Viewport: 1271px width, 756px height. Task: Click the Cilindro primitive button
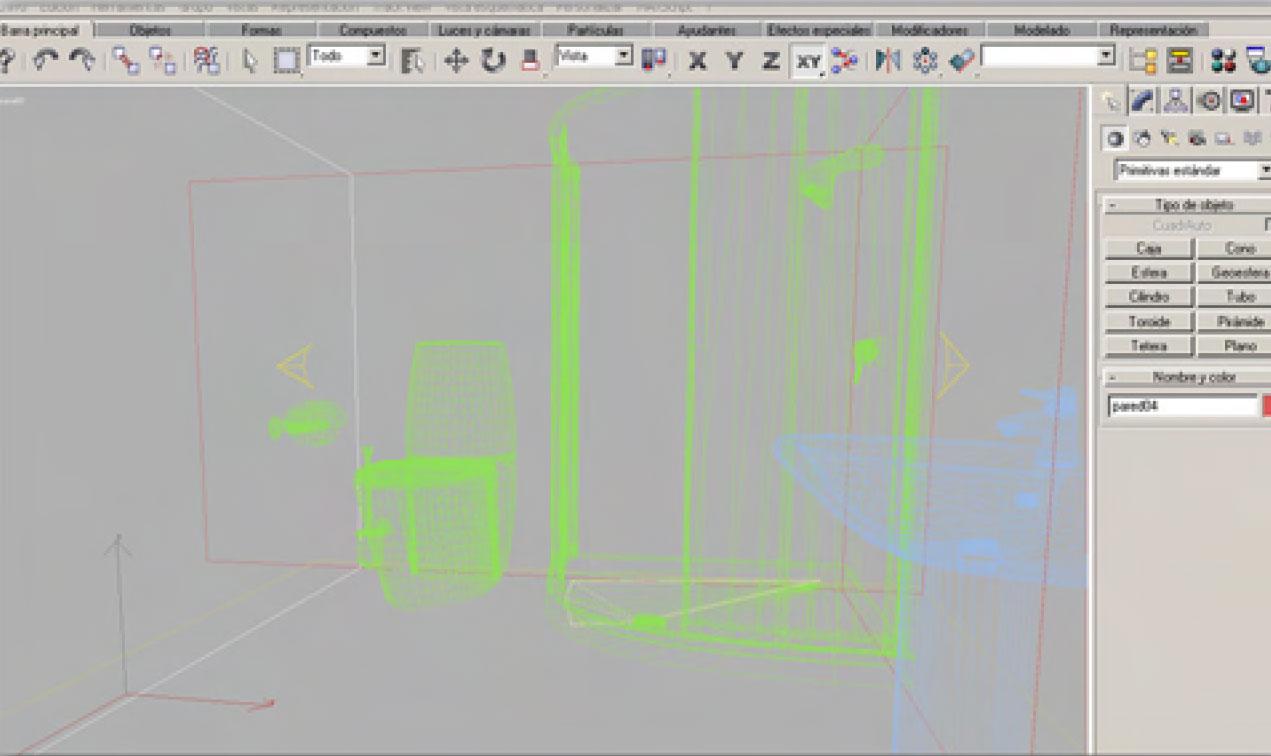click(1149, 297)
